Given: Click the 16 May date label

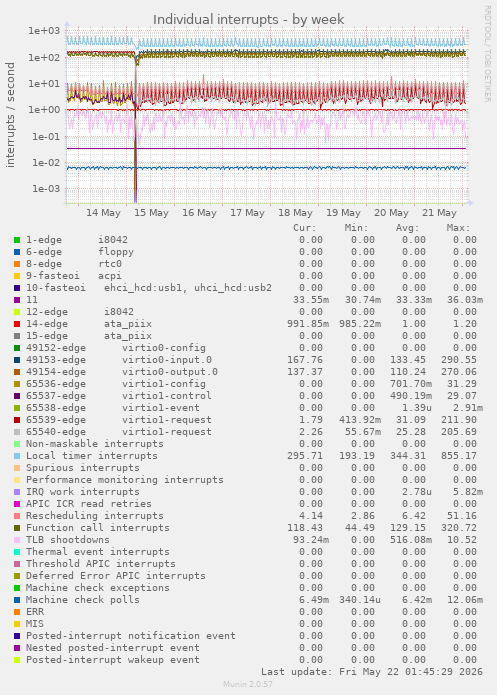Looking at the screenshot, I should (x=200, y=213).
